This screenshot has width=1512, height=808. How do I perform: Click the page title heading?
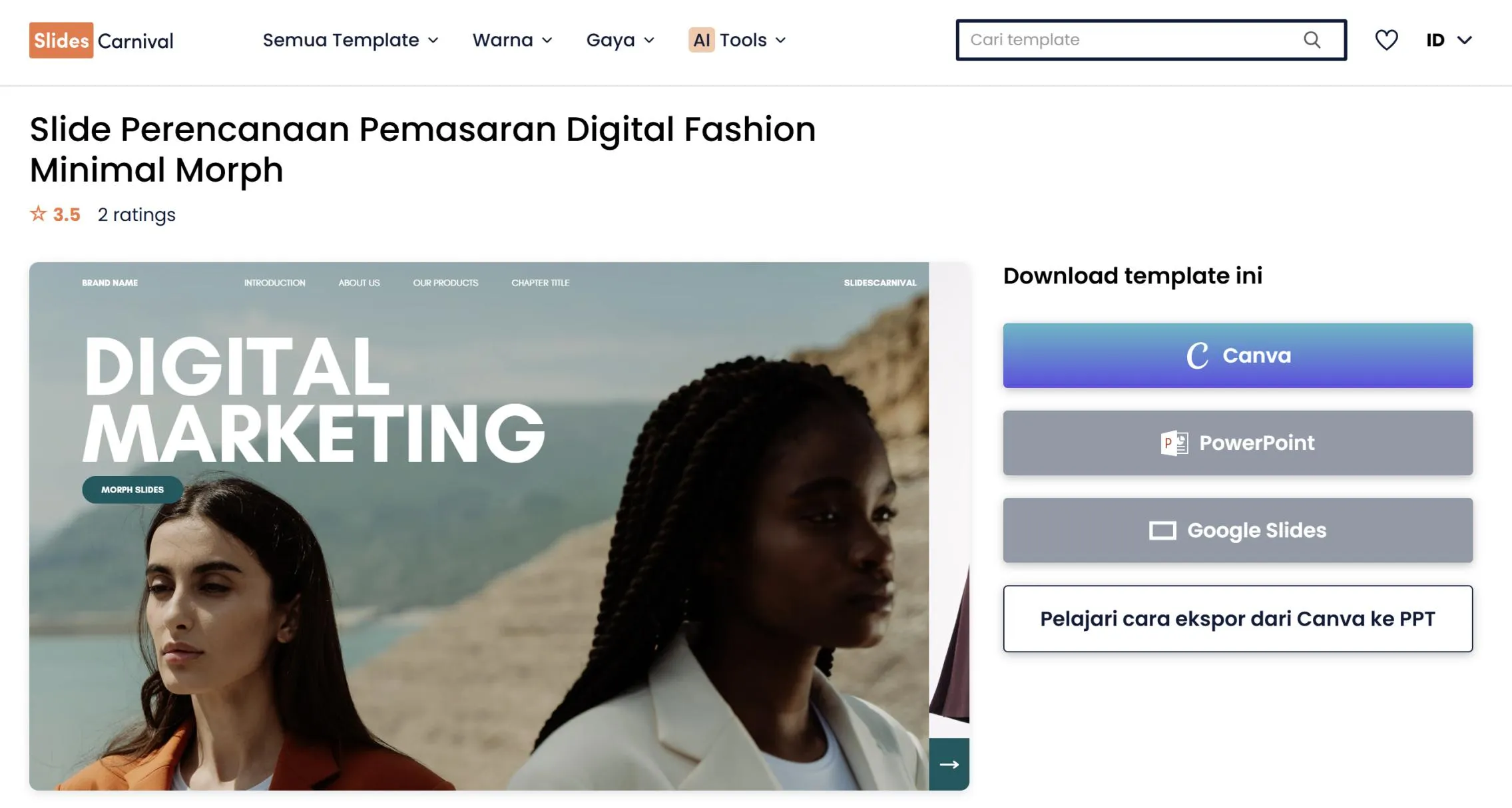click(x=422, y=149)
